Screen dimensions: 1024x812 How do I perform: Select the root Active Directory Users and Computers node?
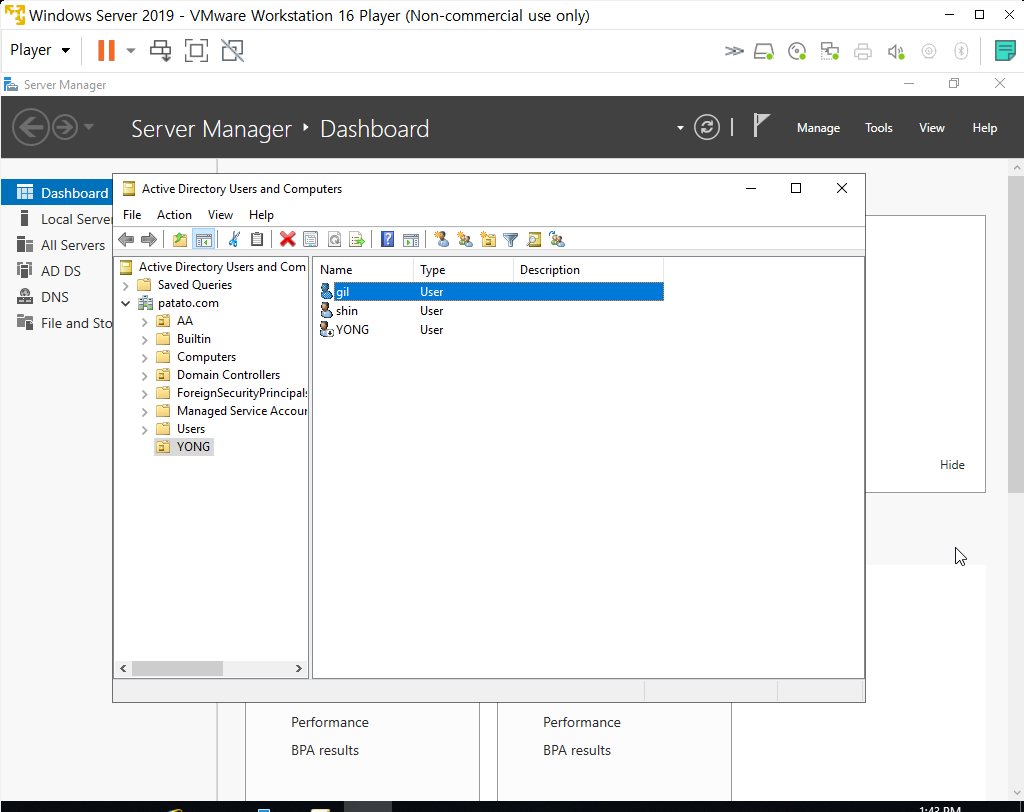(x=213, y=267)
